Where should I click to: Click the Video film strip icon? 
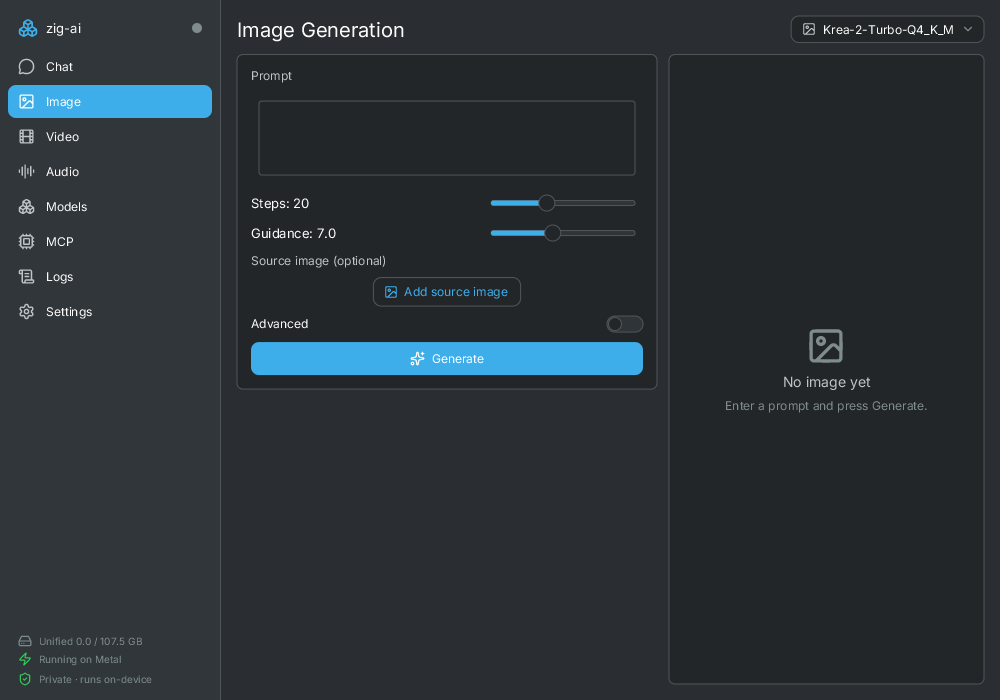coord(26,137)
